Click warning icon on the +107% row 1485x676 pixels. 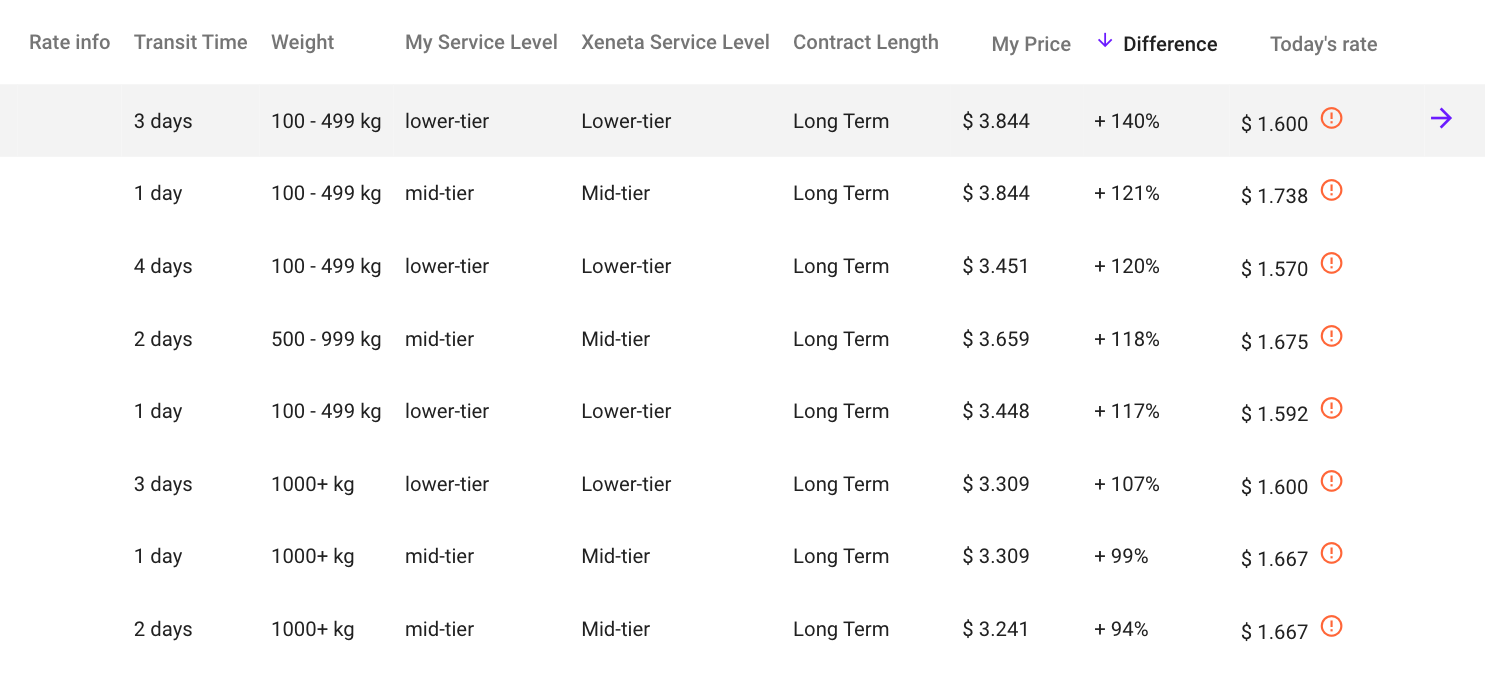point(1331,481)
